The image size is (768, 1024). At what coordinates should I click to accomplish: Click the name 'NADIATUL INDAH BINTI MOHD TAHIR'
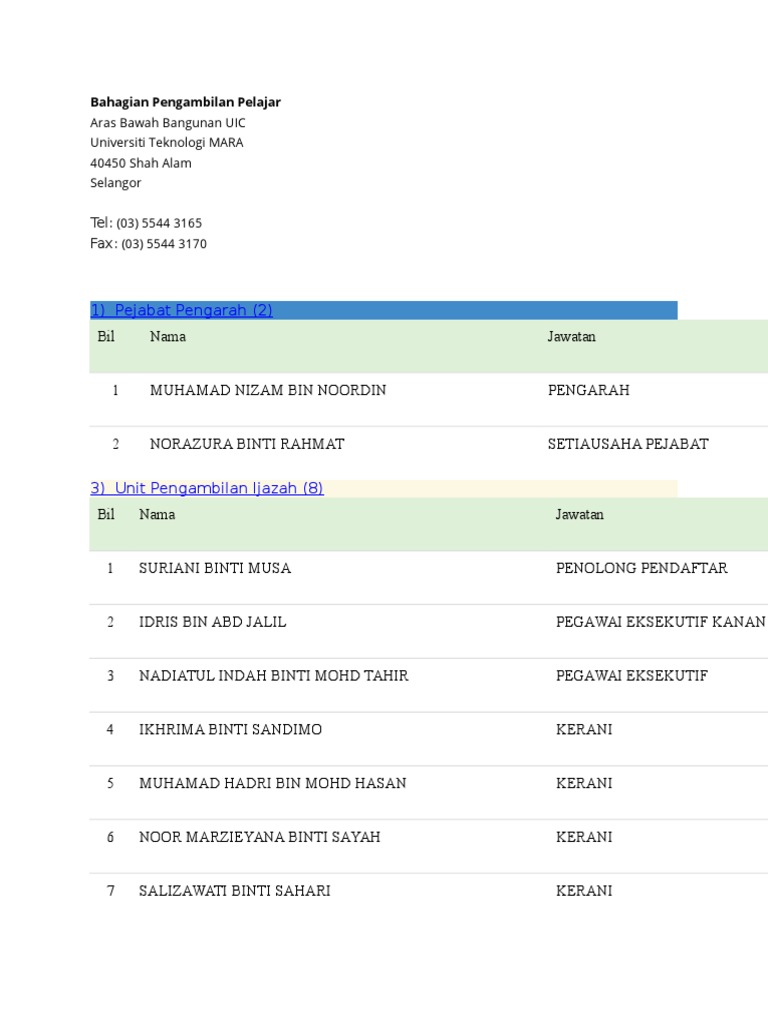[274, 675]
